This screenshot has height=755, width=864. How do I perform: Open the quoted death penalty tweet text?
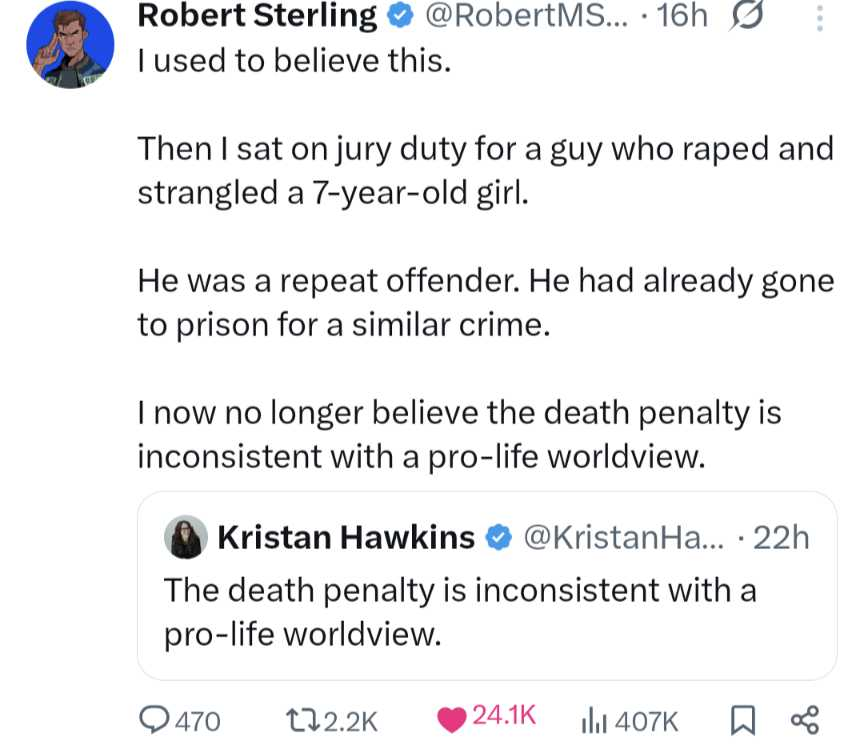coord(460,610)
